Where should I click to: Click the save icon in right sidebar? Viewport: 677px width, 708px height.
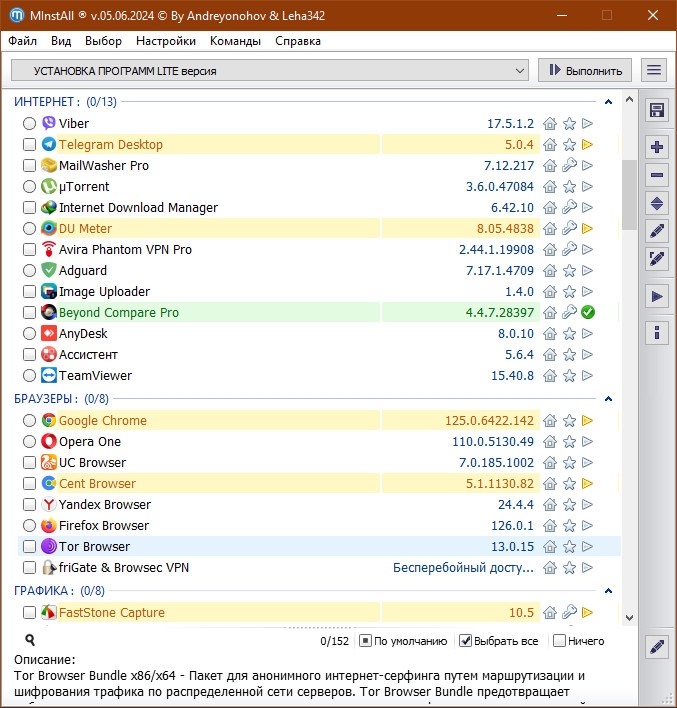[657, 110]
